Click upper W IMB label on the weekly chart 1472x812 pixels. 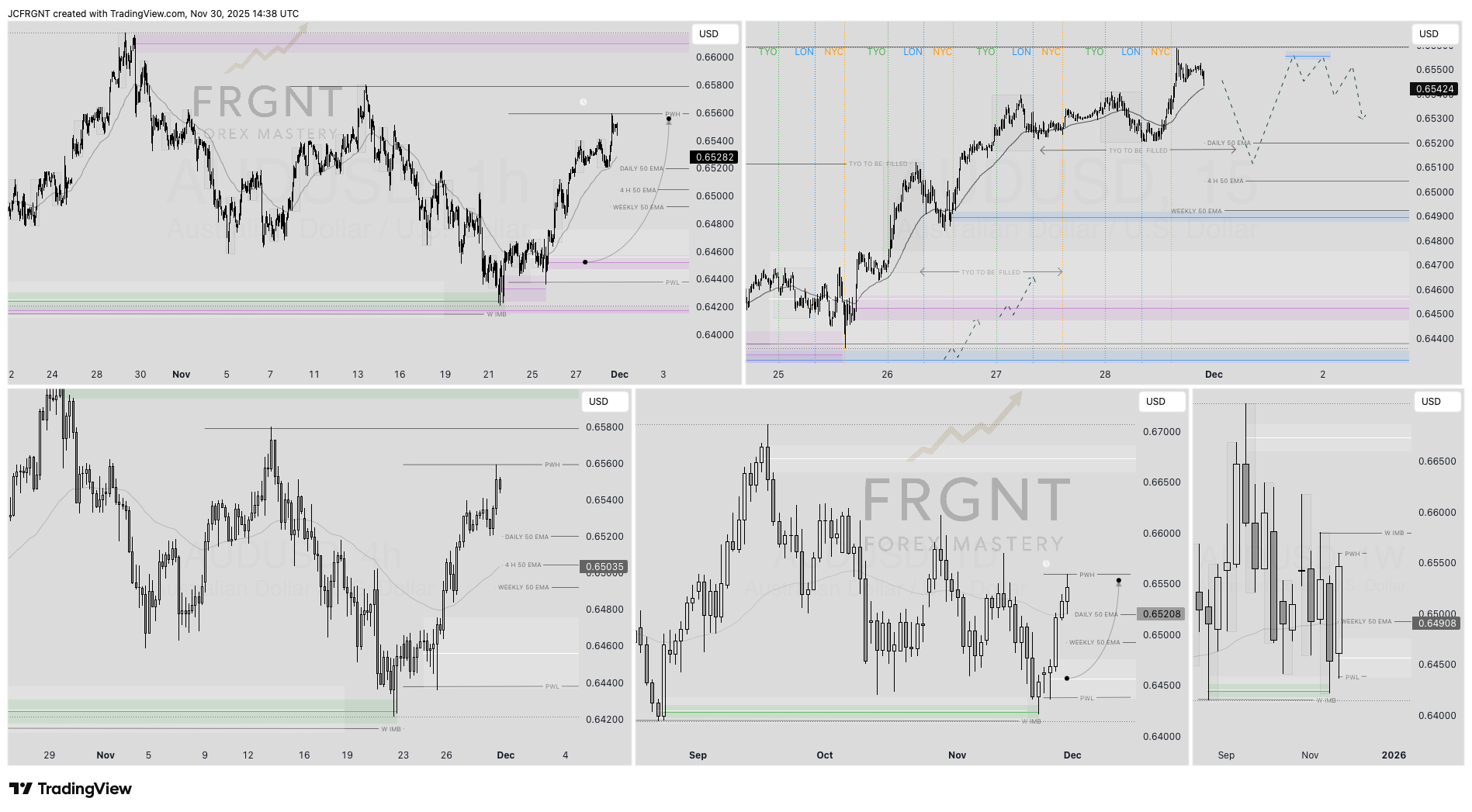(x=1394, y=534)
